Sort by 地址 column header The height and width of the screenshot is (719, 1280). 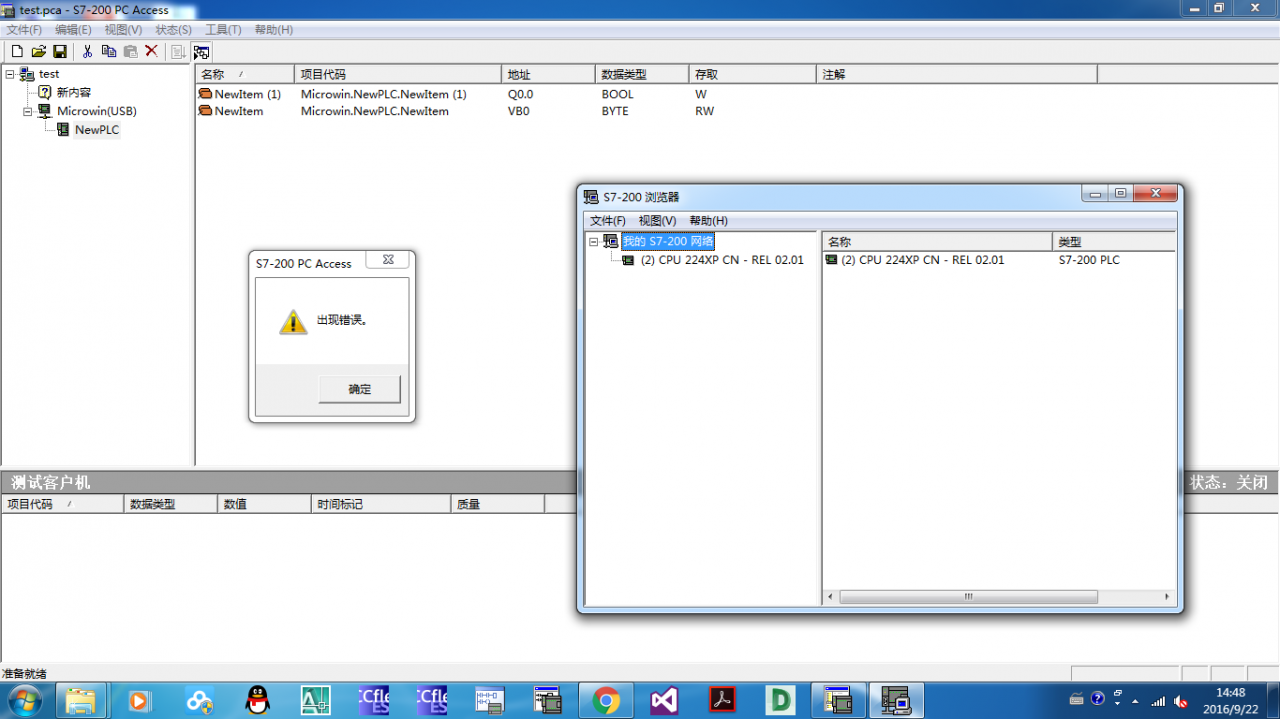point(548,74)
